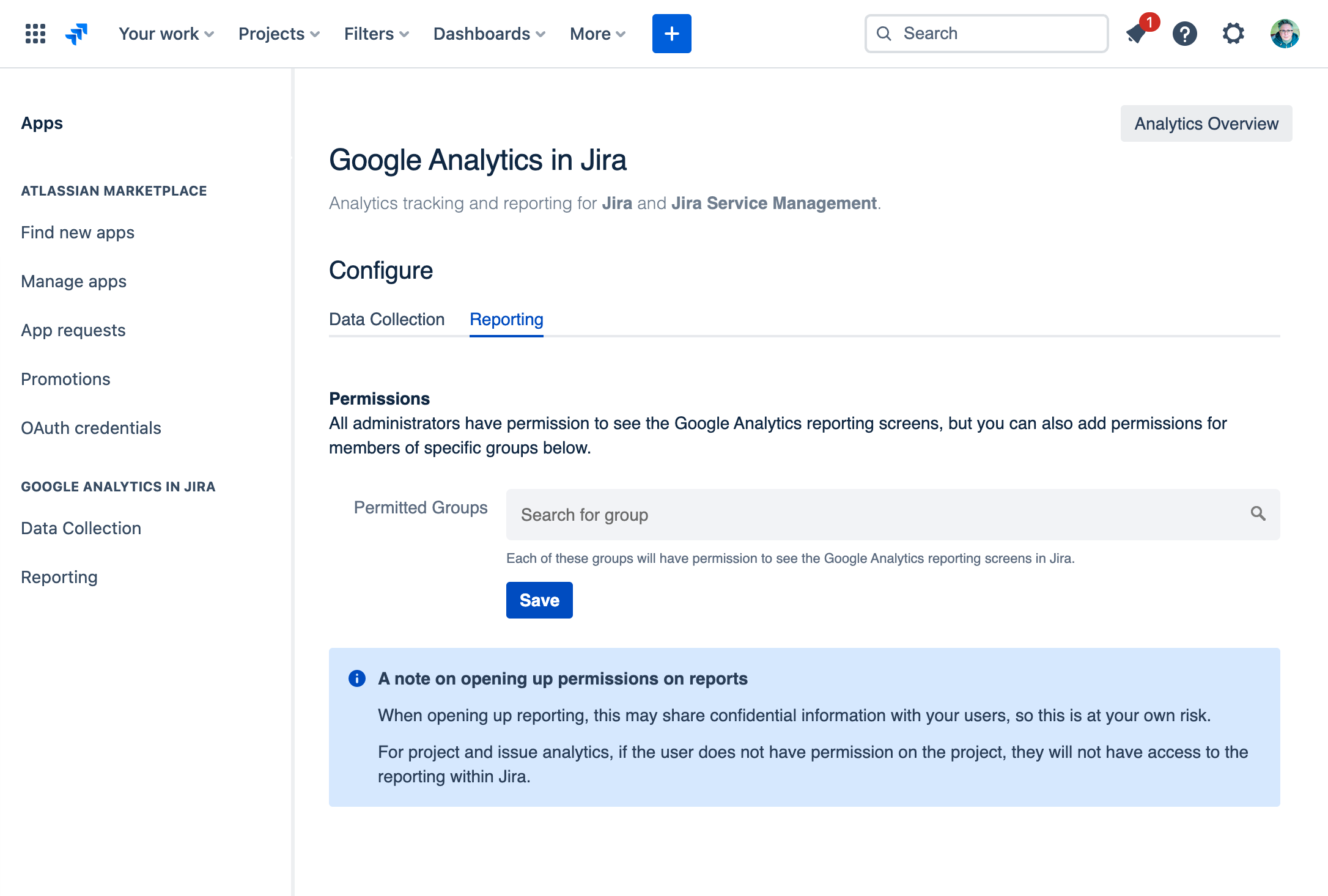The height and width of the screenshot is (896, 1328).
Task: Open the help question mark icon
Action: click(x=1184, y=34)
